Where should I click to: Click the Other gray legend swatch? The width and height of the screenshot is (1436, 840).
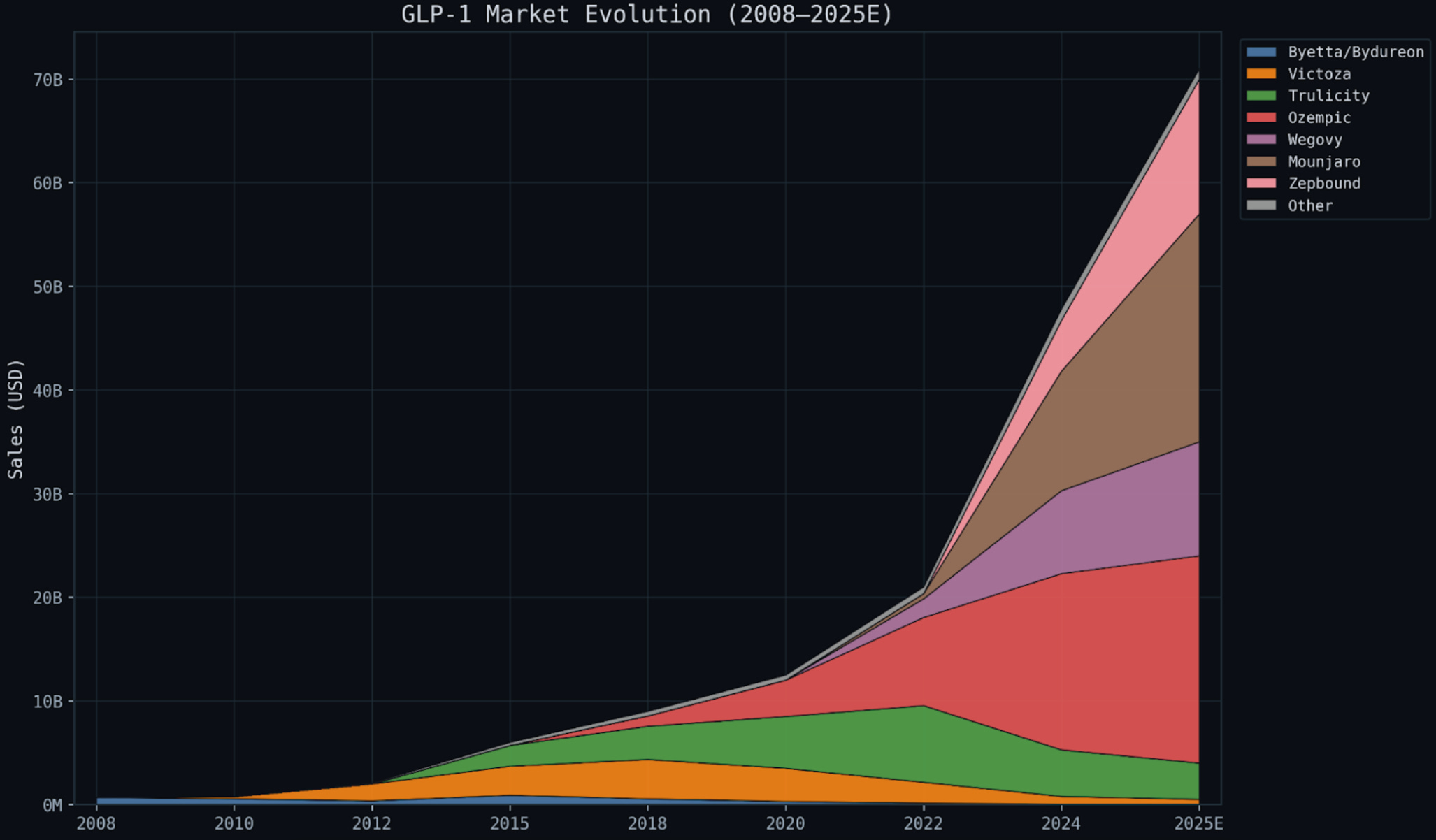[1261, 205]
